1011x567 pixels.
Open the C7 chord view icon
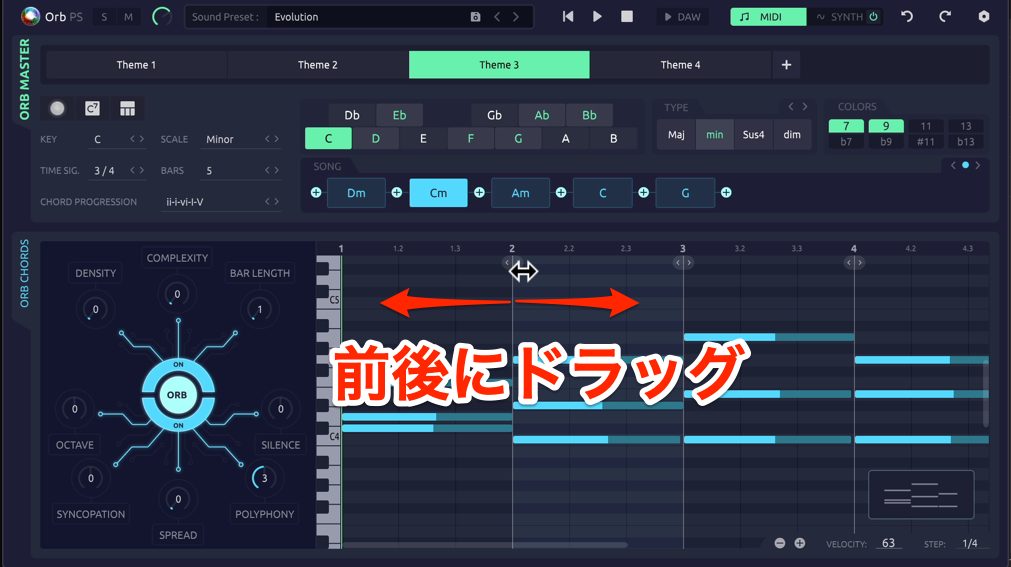[92, 108]
